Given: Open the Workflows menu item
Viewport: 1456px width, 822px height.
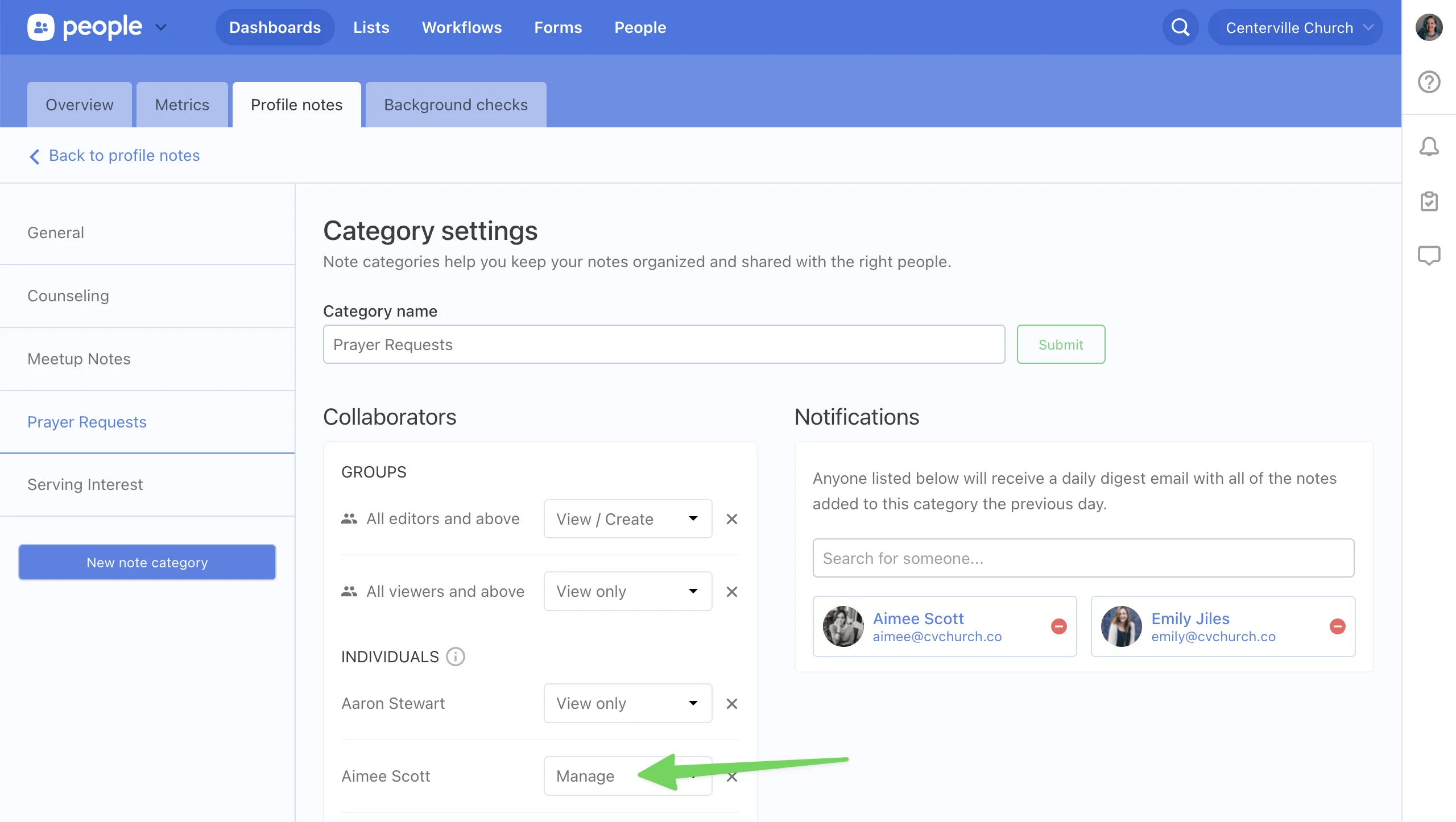Looking at the screenshot, I should tap(461, 27).
